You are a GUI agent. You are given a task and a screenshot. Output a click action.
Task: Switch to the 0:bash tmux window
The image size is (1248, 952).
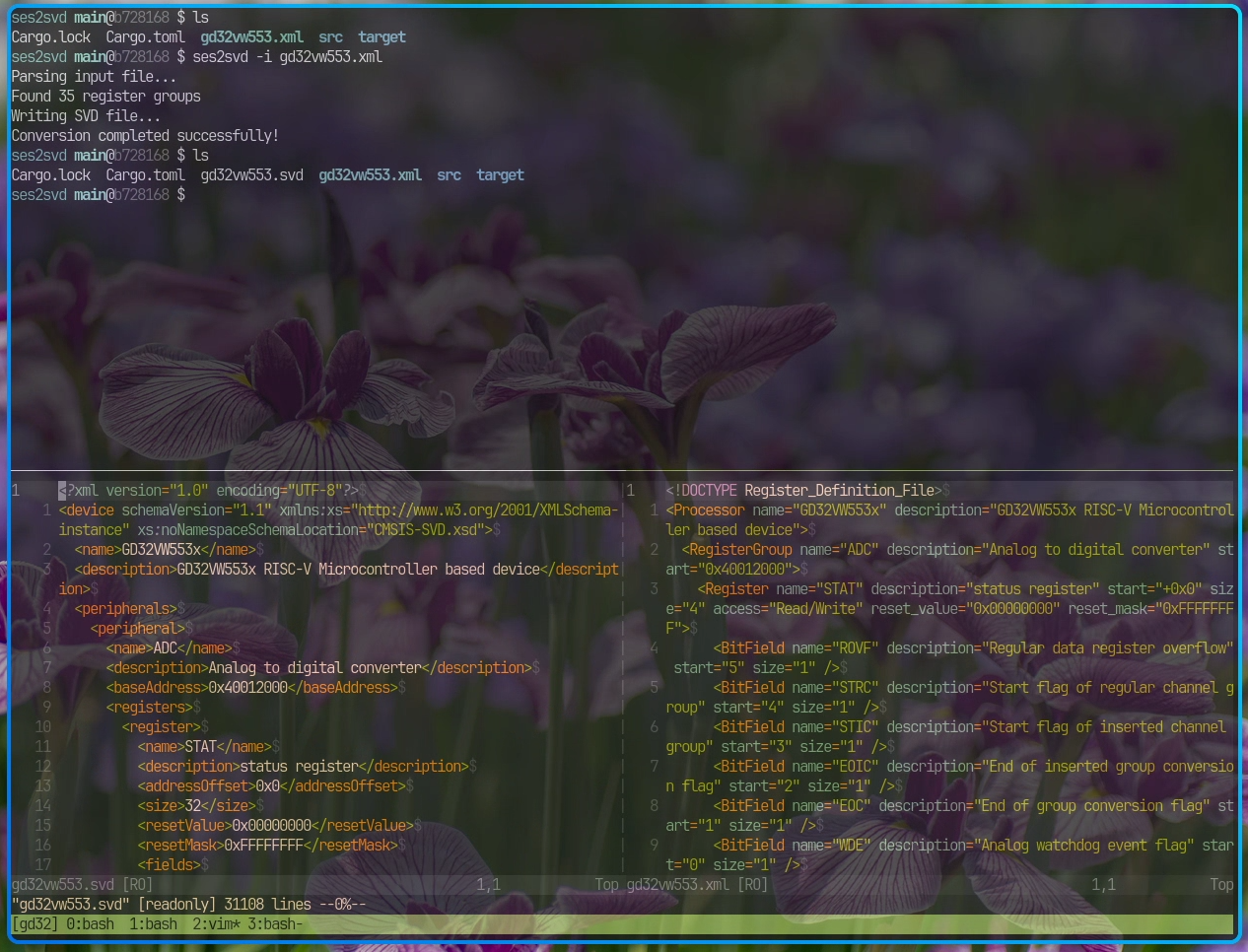coord(90,924)
